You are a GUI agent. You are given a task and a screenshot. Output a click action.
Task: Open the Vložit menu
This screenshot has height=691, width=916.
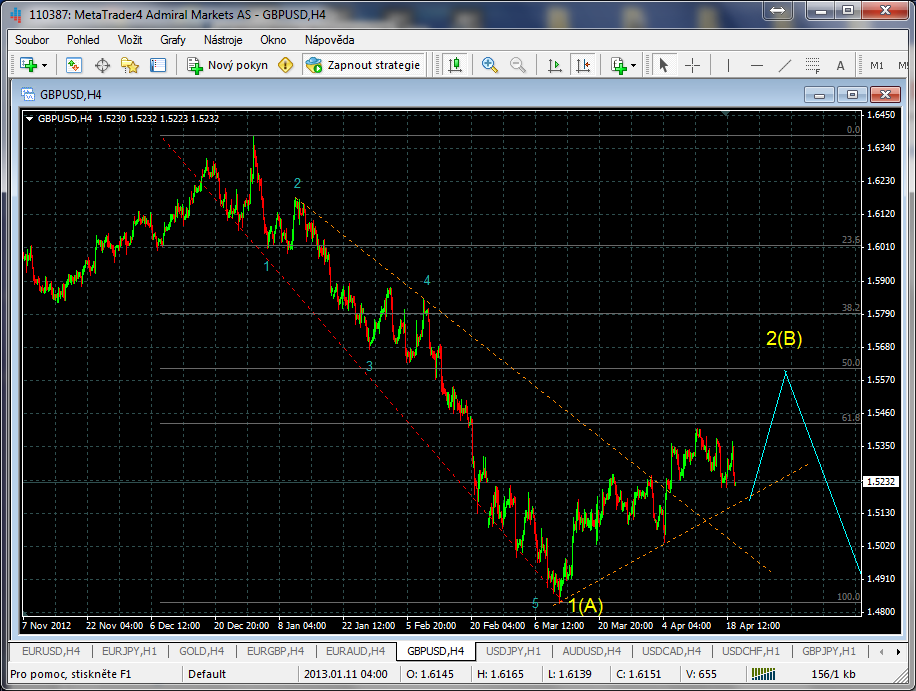click(x=130, y=40)
